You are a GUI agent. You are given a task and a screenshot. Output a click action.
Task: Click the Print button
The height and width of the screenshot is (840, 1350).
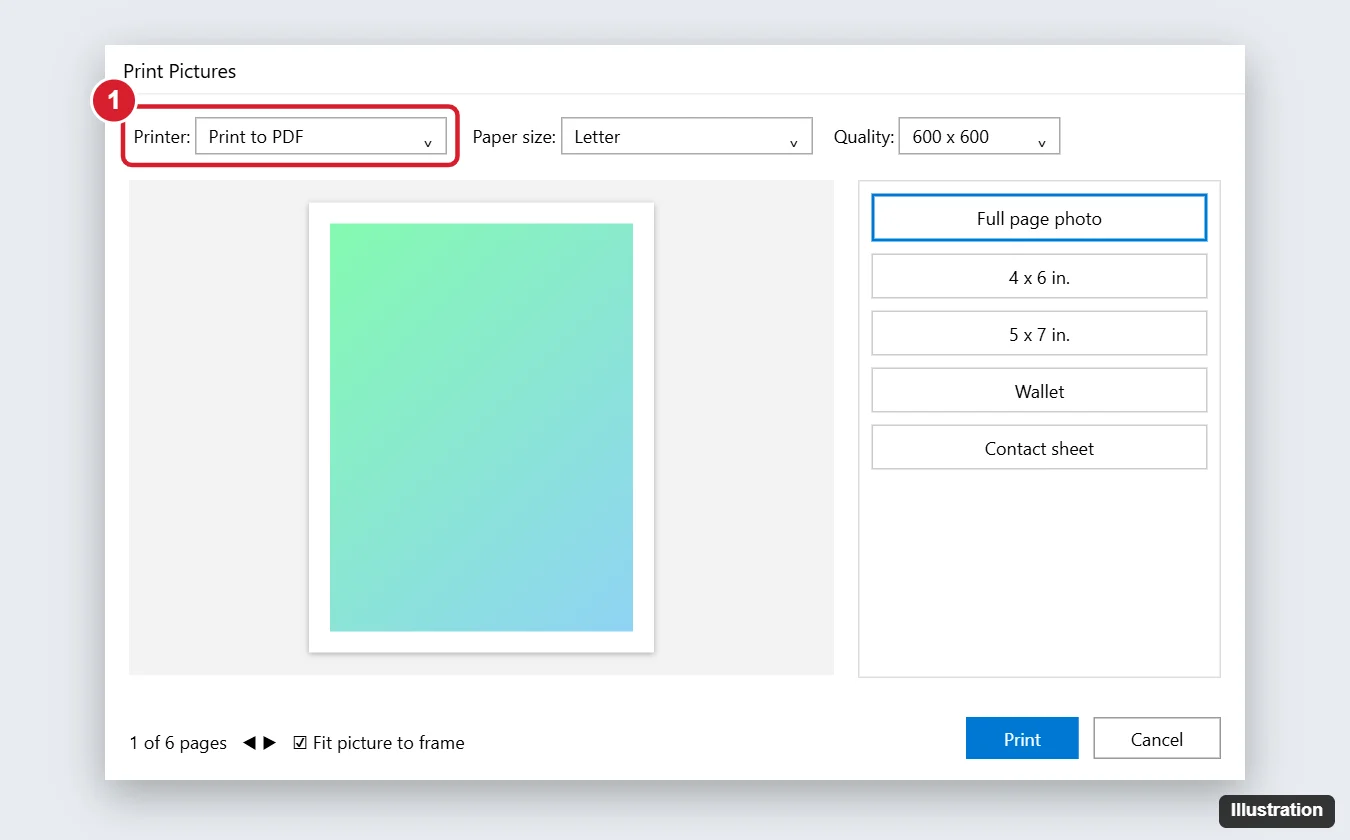coord(1022,739)
